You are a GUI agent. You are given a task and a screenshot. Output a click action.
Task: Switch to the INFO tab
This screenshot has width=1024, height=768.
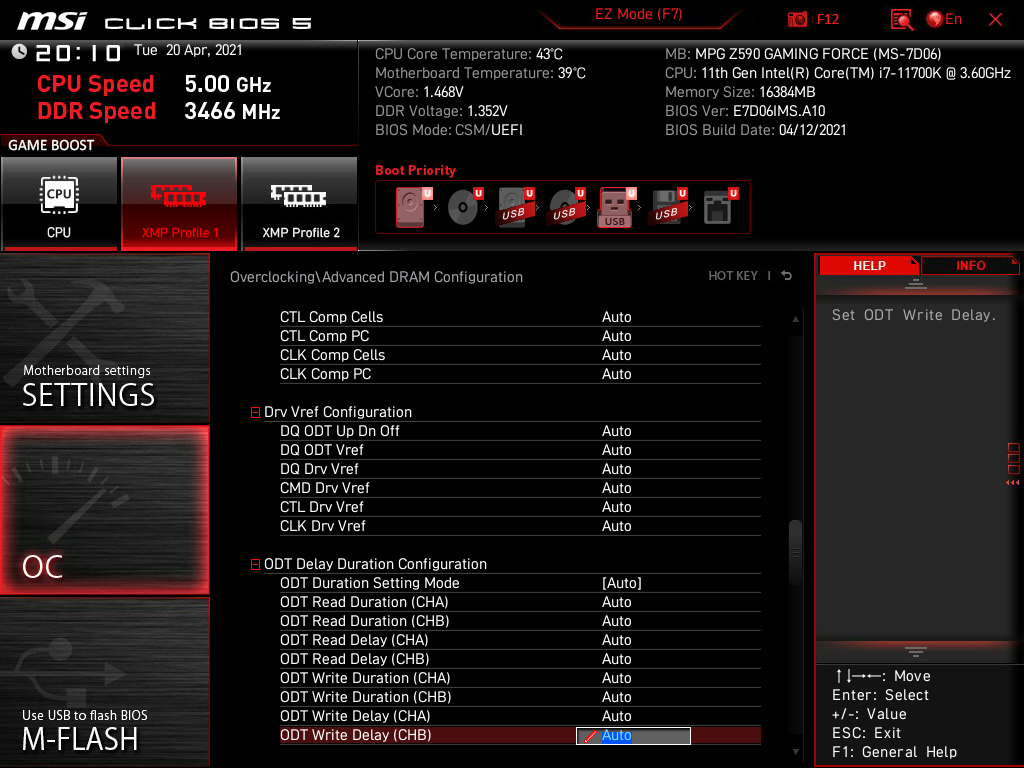click(970, 266)
